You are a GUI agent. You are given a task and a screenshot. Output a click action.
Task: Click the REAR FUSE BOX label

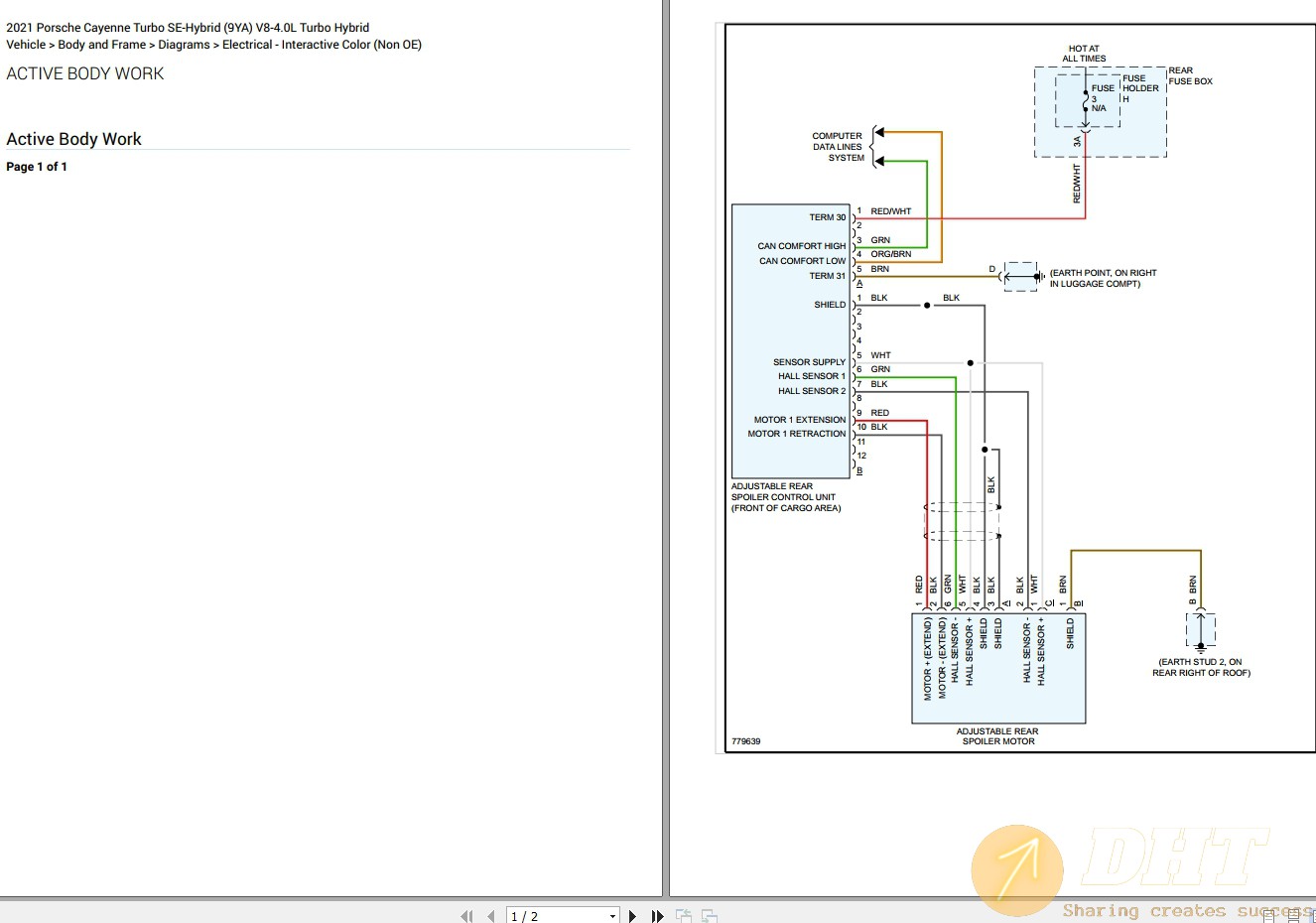1190,76
